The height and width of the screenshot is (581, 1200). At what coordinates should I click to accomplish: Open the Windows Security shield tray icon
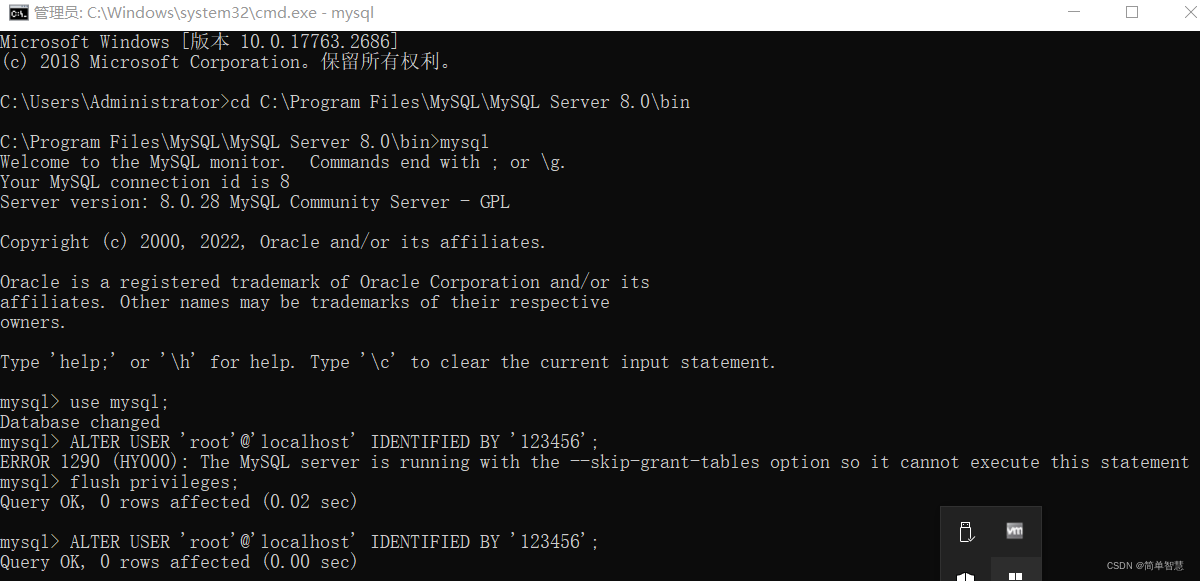click(x=965, y=575)
